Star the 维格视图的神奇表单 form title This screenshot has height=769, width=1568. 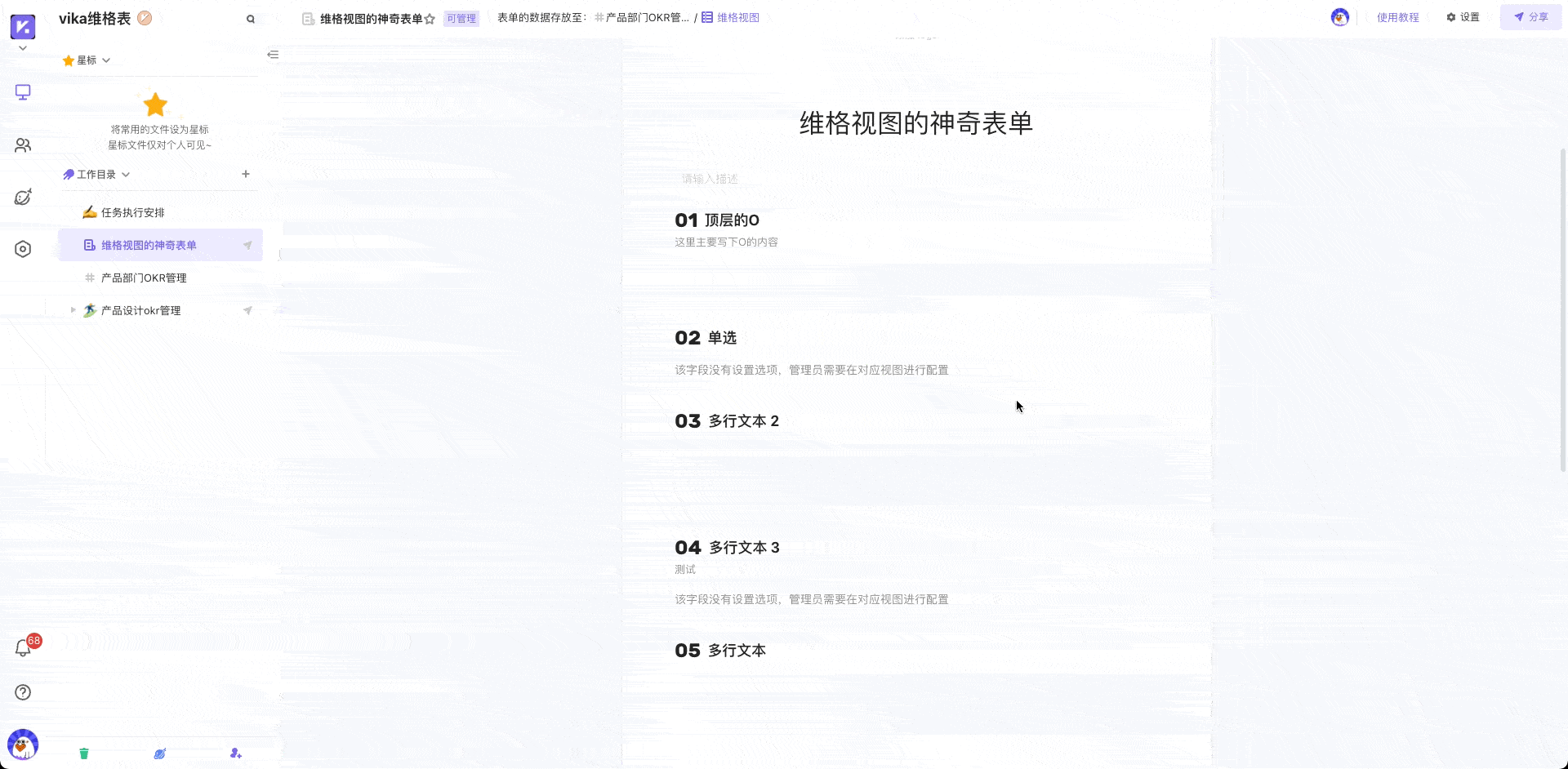[431, 18]
